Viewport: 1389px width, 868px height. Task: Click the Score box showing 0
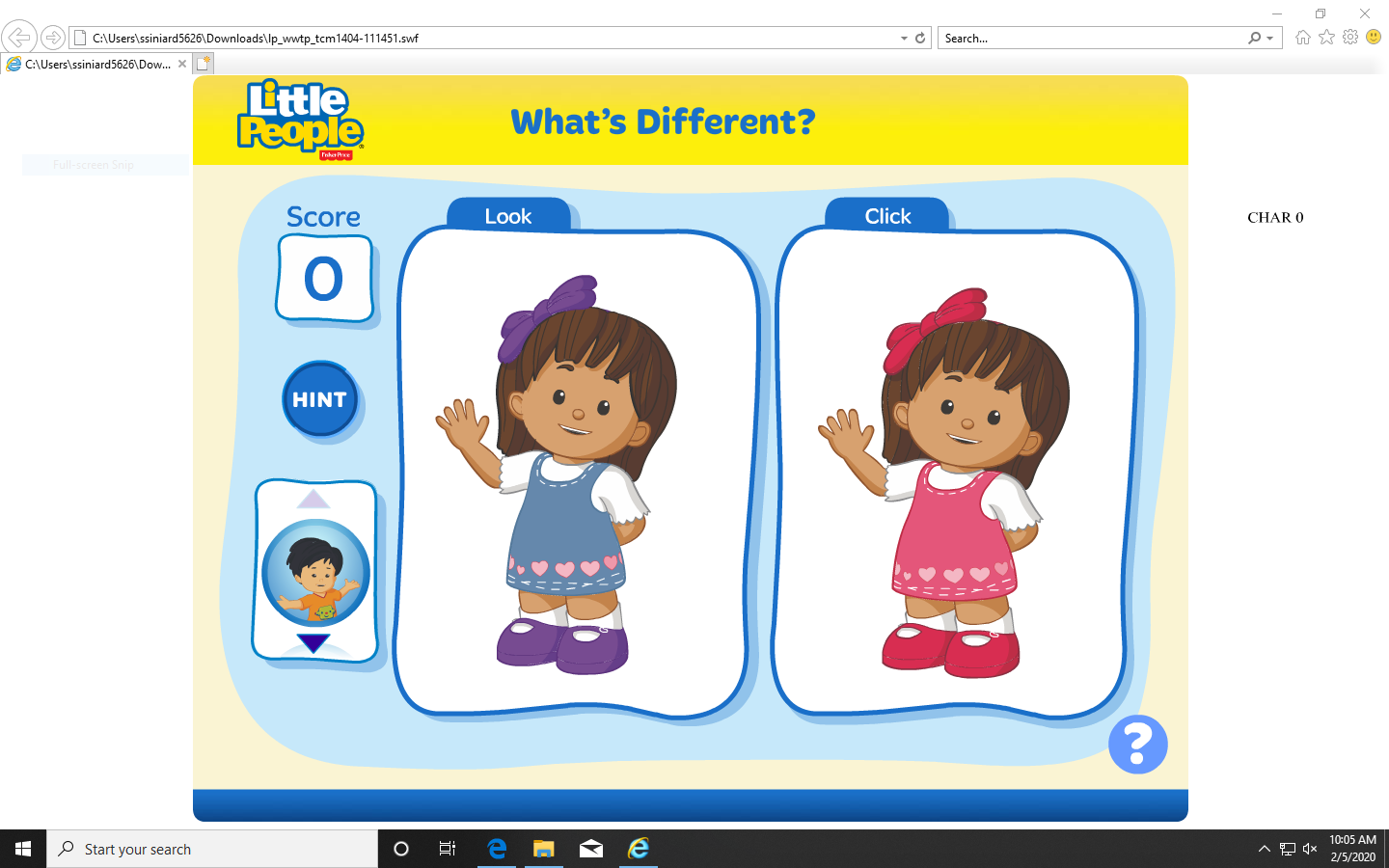click(324, 279)
